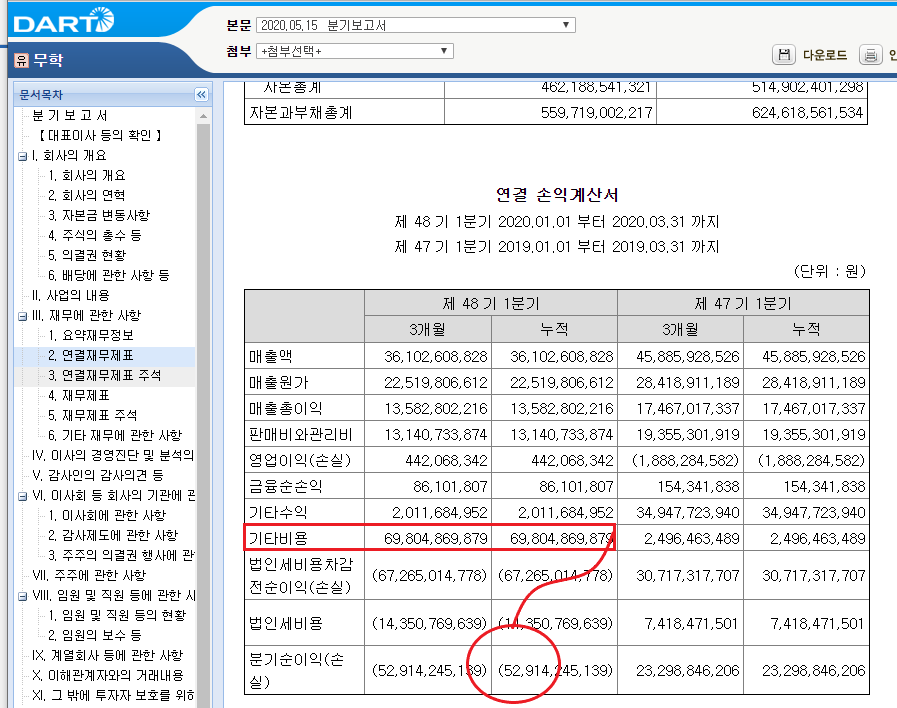Open the '【대표이사 등의 확인】' document item

click(x=98, y=134)
